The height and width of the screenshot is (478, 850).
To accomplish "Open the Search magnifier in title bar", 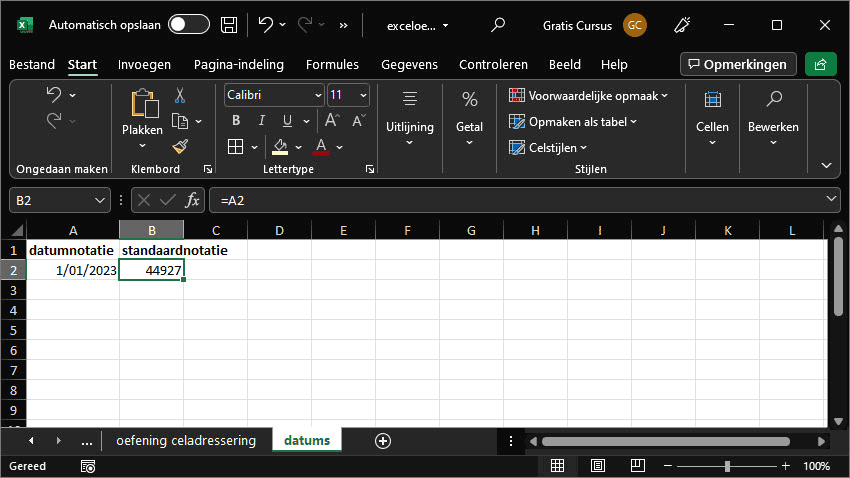I will point(498,25).
